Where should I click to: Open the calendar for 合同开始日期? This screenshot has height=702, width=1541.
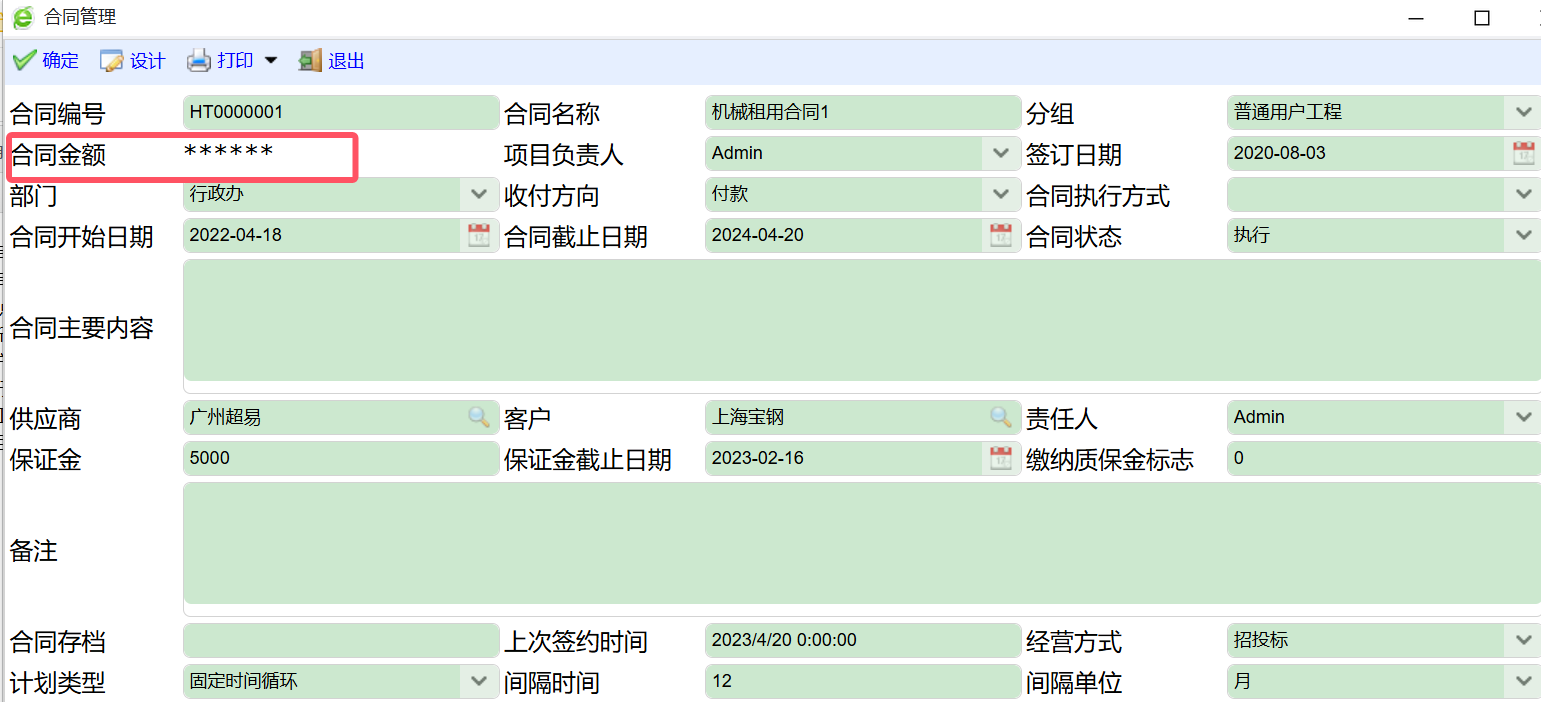point(479,235)
